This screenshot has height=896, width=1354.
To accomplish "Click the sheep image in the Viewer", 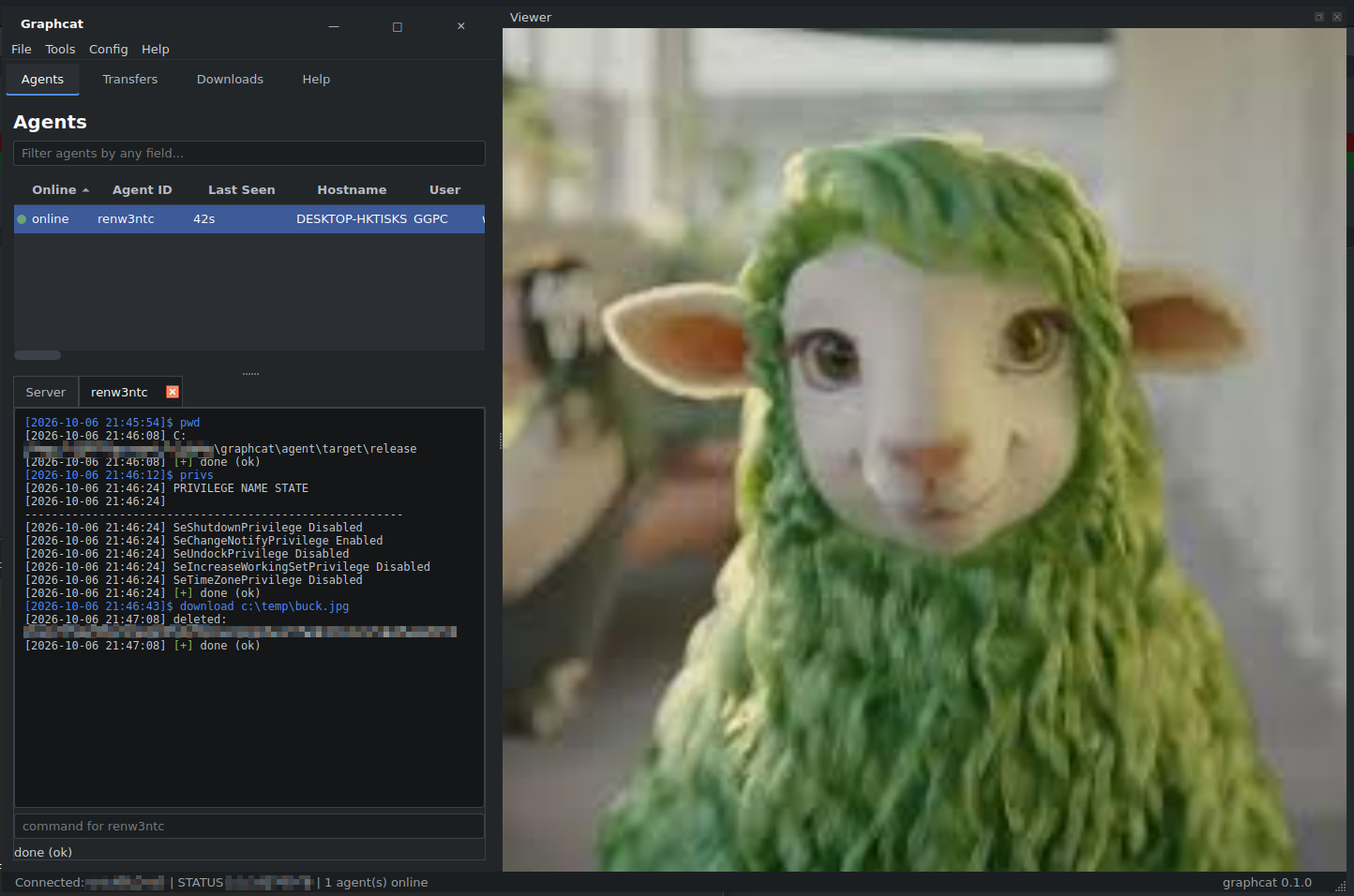I will 925,450.
